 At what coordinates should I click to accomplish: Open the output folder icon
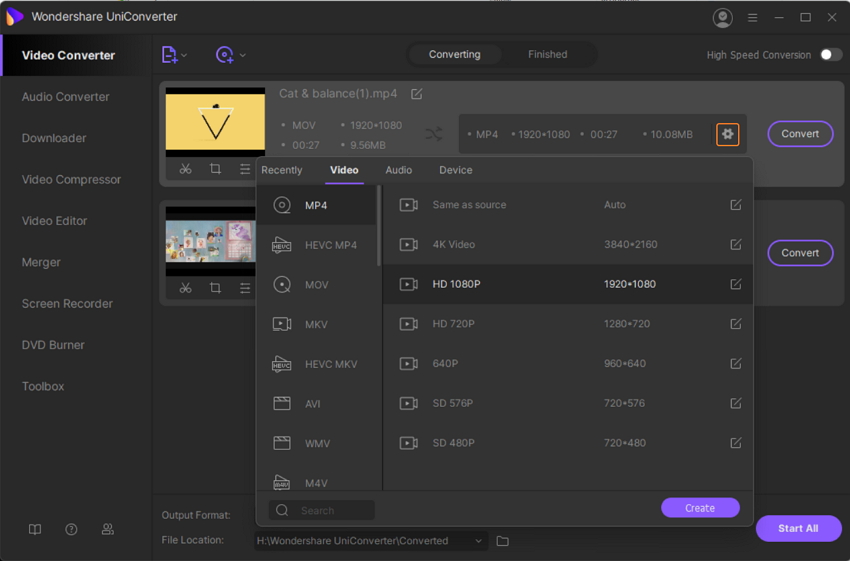(503, 541)
